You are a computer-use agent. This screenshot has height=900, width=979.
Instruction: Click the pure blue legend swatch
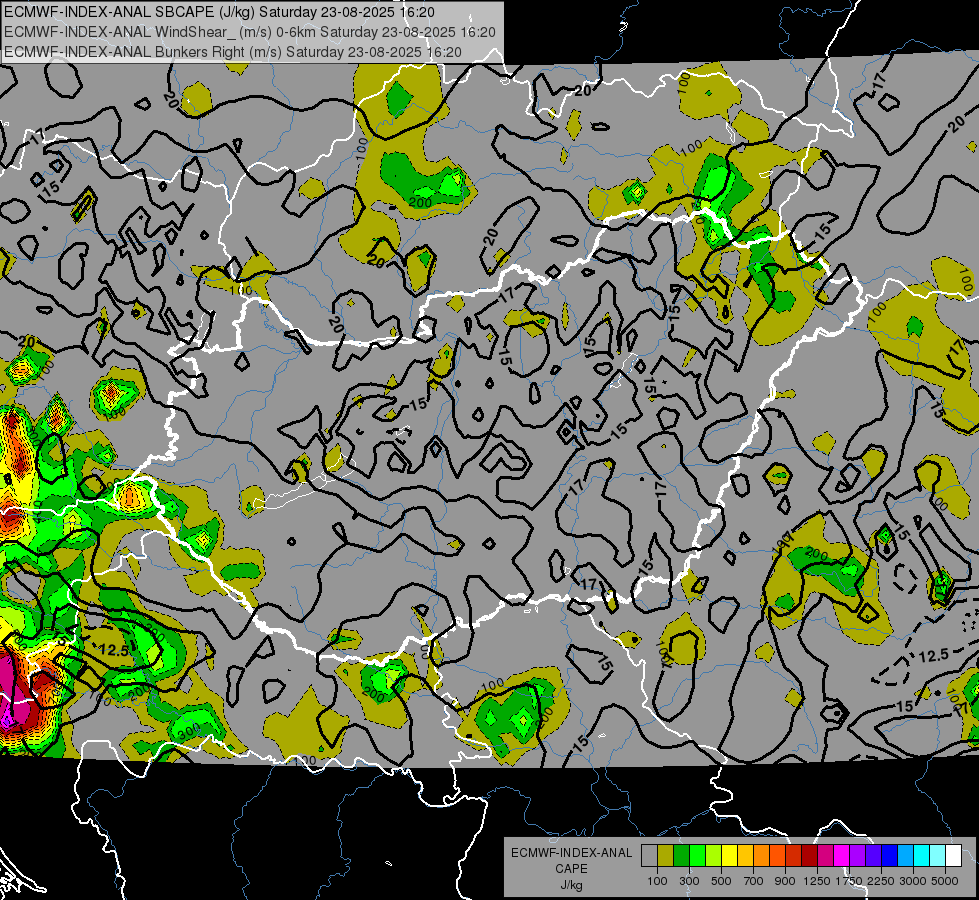tap(890, 855)
